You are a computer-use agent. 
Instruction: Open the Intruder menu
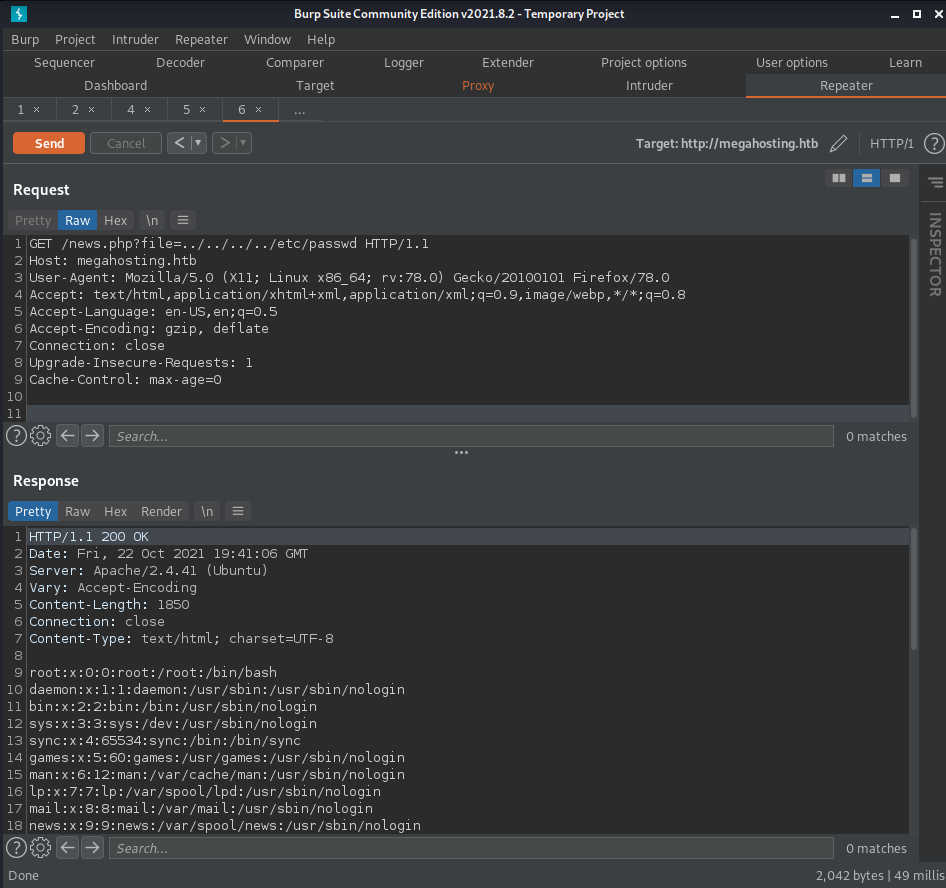[x=135, y=39]
